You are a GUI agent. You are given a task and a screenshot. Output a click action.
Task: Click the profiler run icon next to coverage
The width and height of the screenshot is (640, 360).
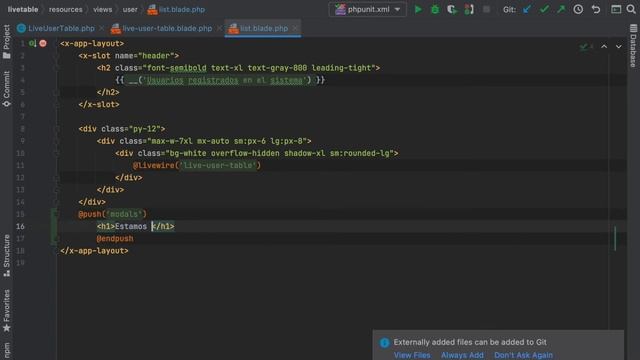[469, 9]
